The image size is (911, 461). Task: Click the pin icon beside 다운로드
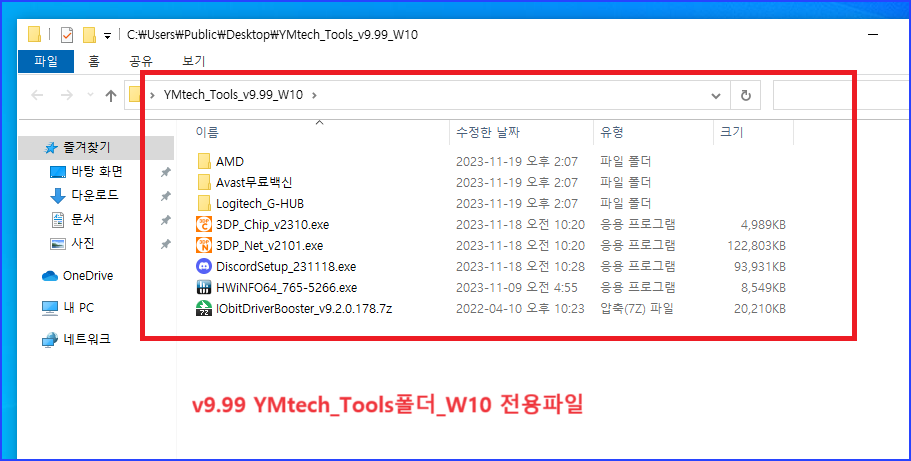166,196
